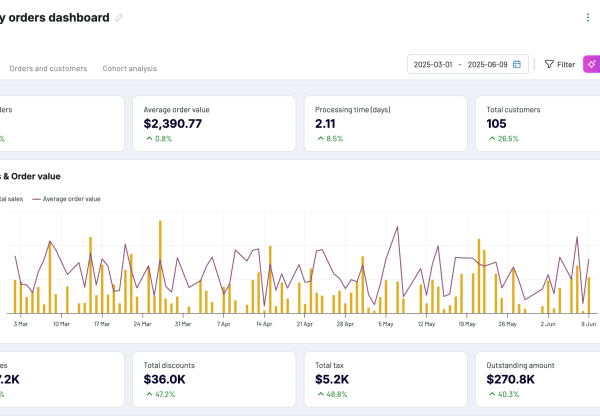Click the tall yellow bar near 24 Mar

(x=160, y=268)
